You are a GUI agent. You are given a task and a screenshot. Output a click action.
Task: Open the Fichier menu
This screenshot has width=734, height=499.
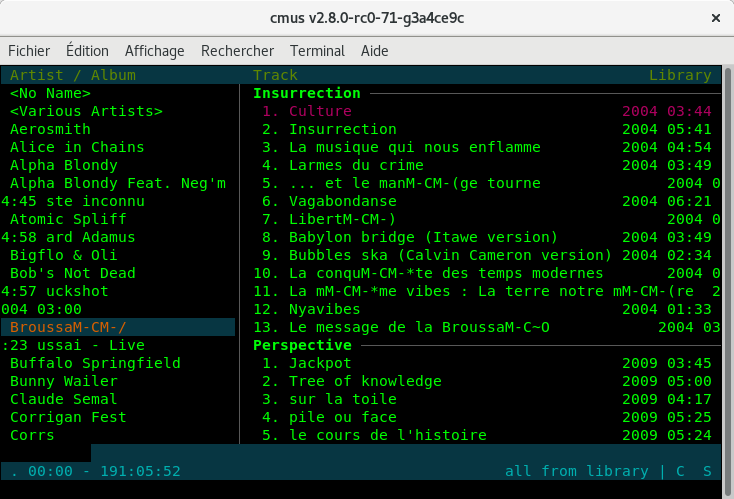29,51
